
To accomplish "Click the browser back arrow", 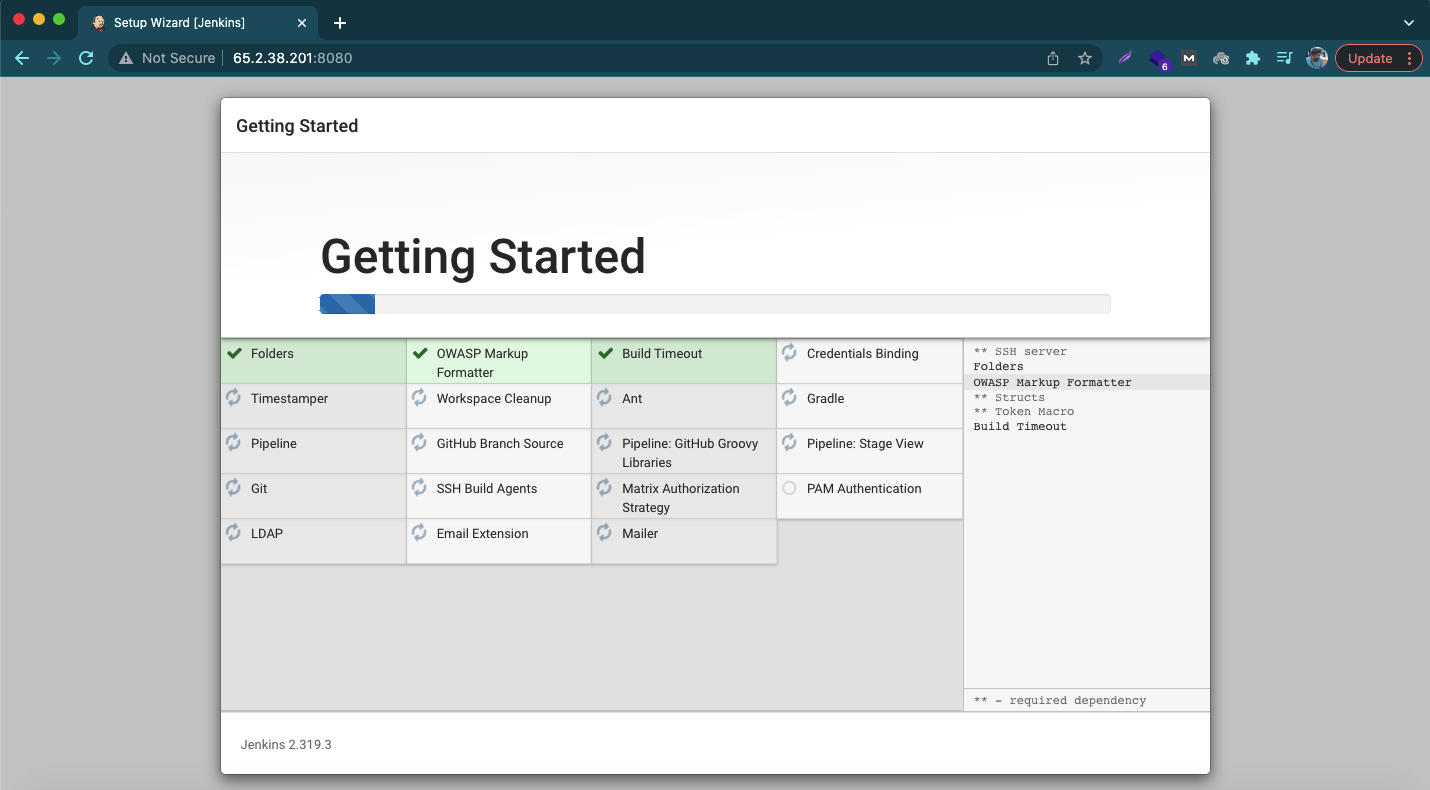I will pyautogui.click(x=22, y=58).
